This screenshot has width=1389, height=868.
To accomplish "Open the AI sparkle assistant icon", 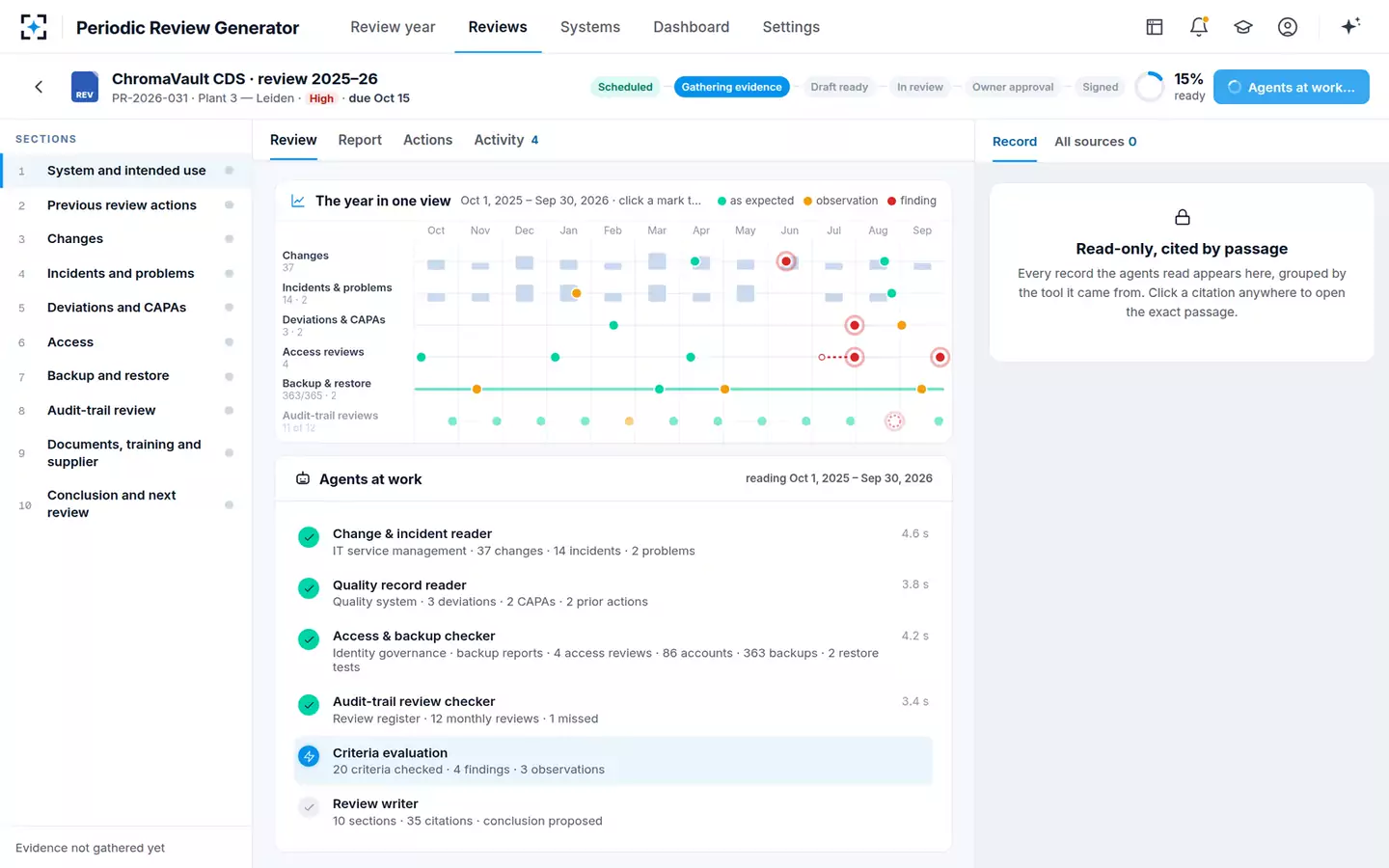I will pyautogui.click(x=1350, y=26).
